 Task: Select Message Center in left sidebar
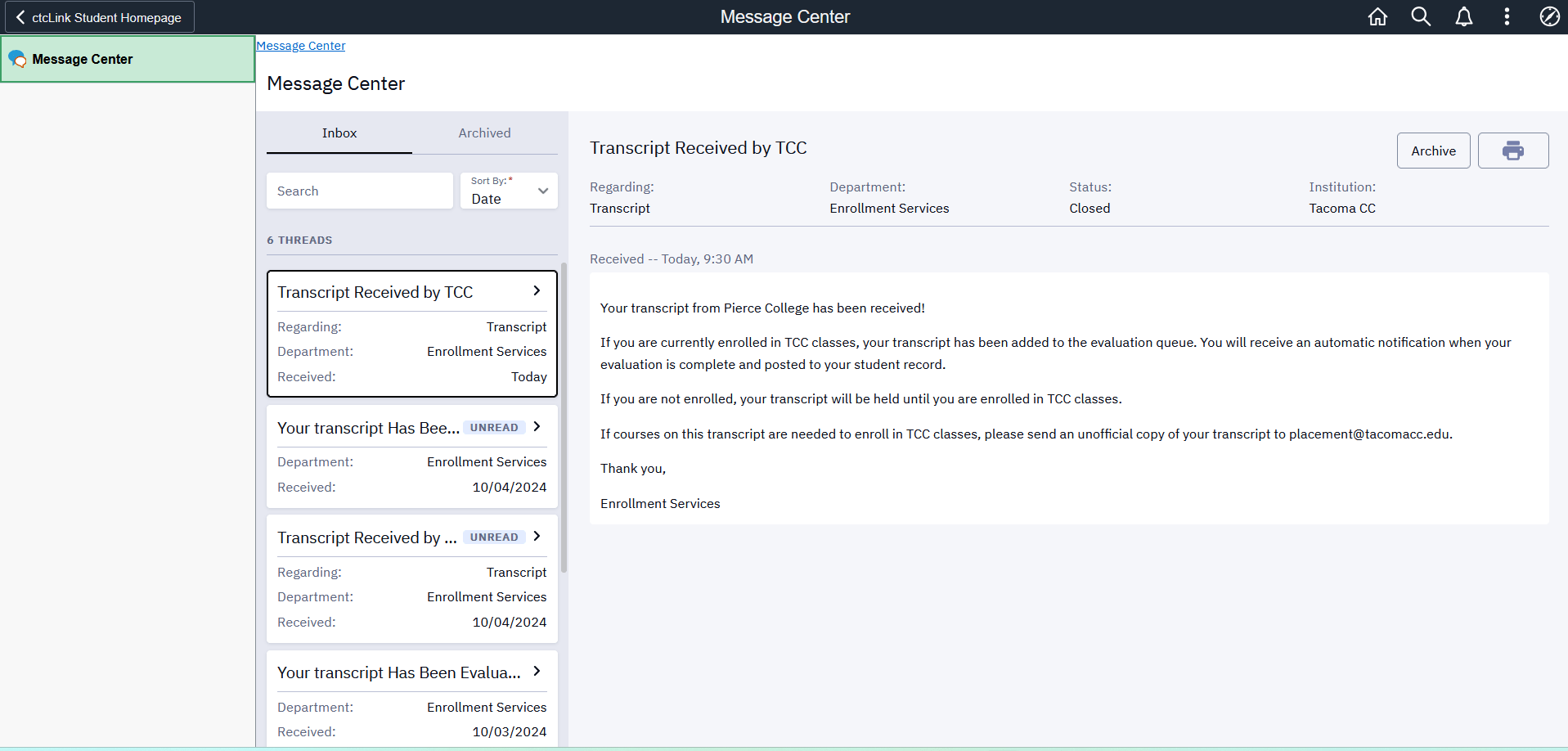[128, 59]
